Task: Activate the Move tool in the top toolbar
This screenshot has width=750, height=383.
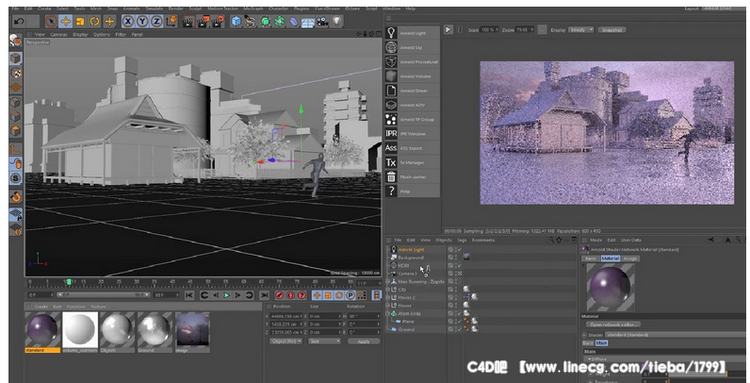Action: point(66,21)
